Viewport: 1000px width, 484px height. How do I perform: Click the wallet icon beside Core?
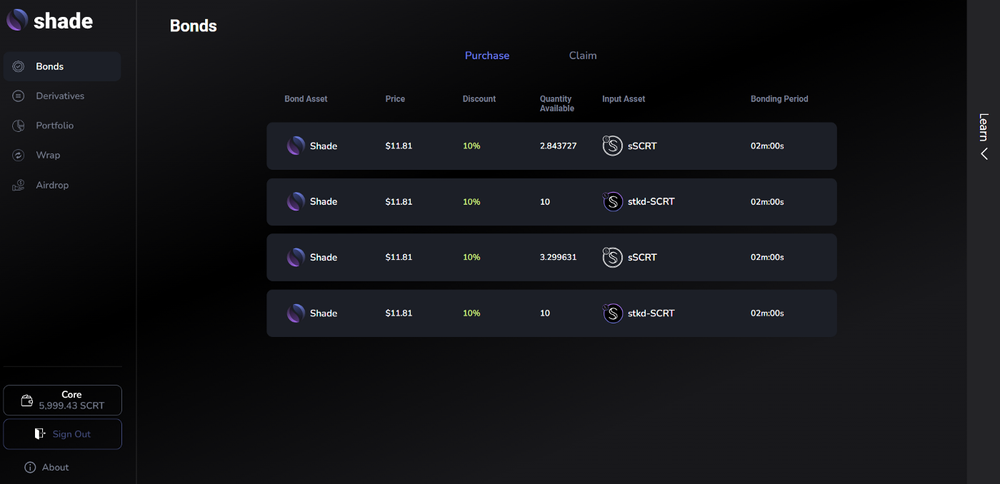[x=27, y=400]
